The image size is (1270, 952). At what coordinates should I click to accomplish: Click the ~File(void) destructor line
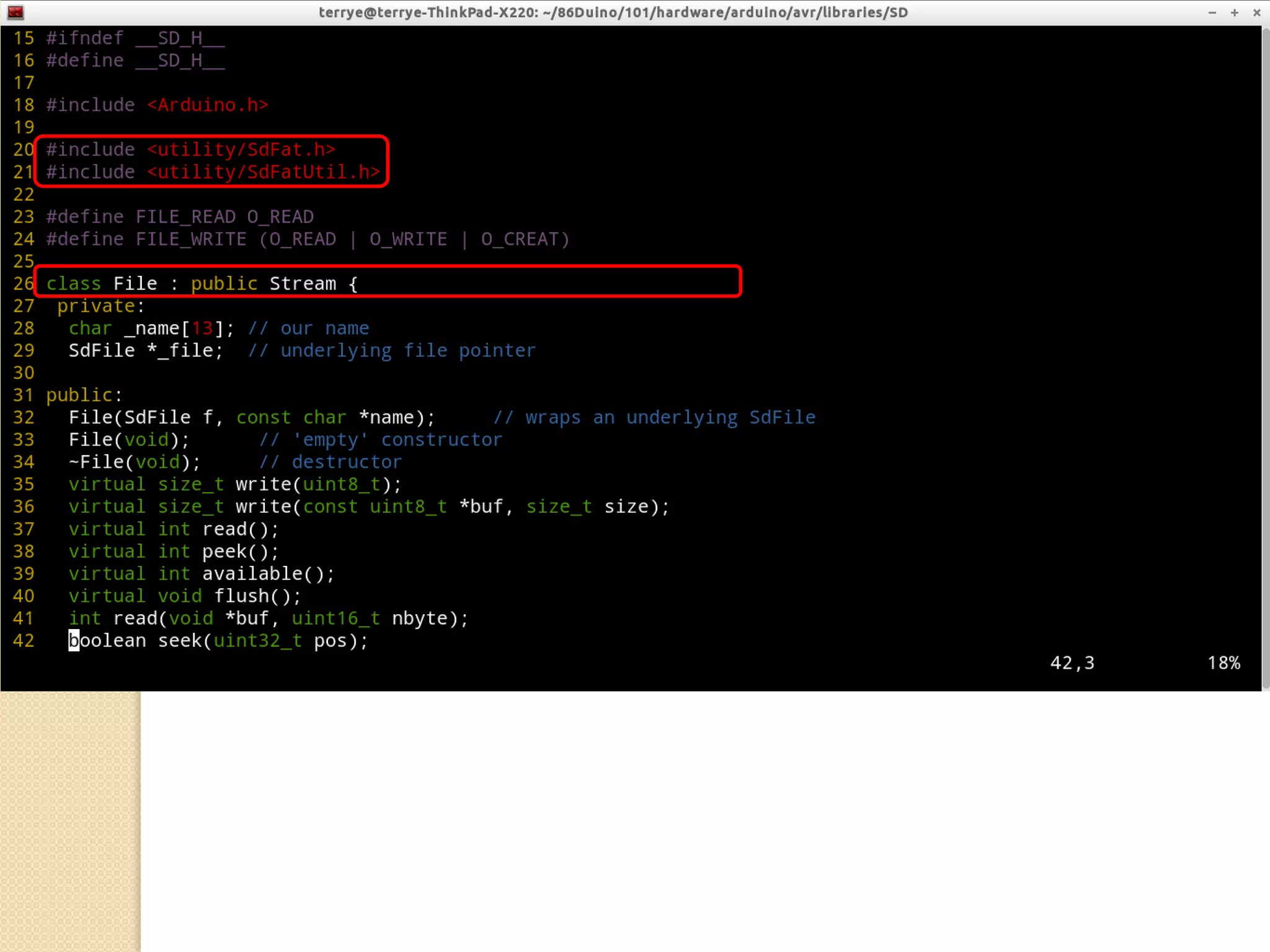[134, 462]
